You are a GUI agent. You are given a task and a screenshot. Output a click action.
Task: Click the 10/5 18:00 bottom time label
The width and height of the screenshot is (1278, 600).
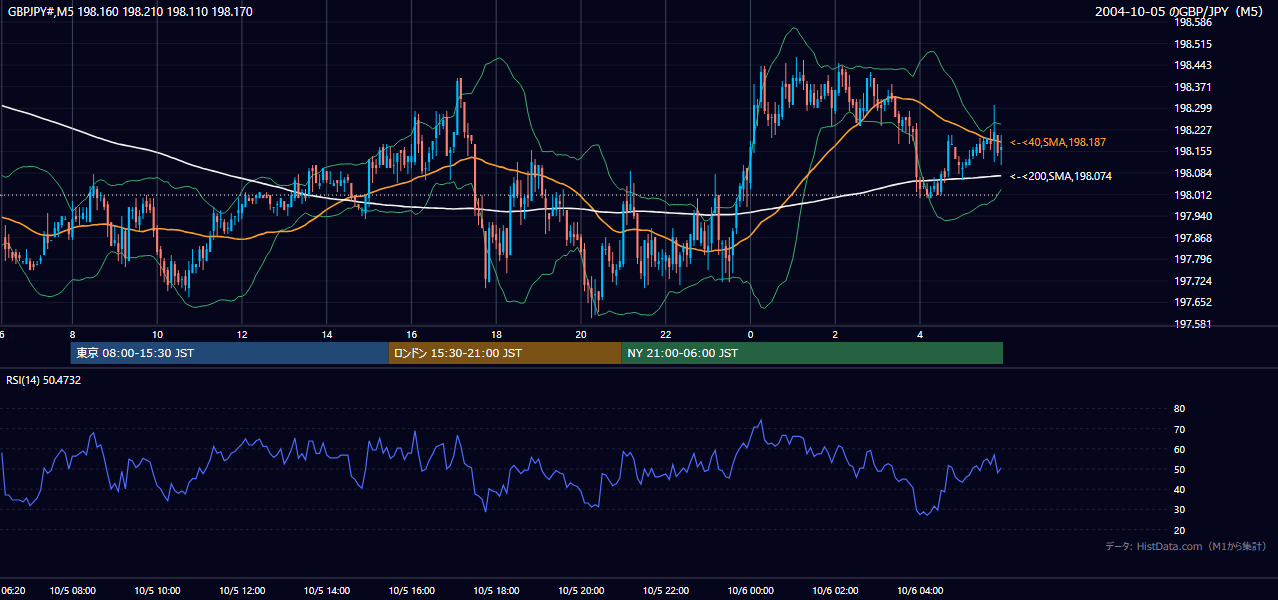point(496,591)
